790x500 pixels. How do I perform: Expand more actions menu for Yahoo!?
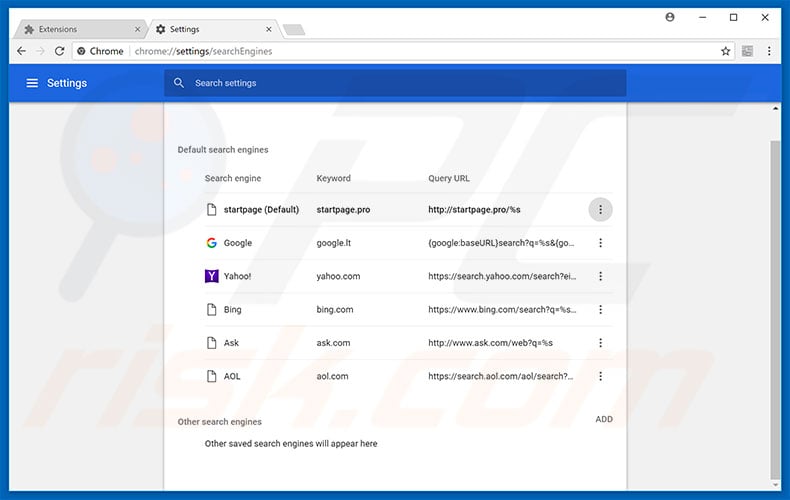pyautogui.click(x=600, y=276)
